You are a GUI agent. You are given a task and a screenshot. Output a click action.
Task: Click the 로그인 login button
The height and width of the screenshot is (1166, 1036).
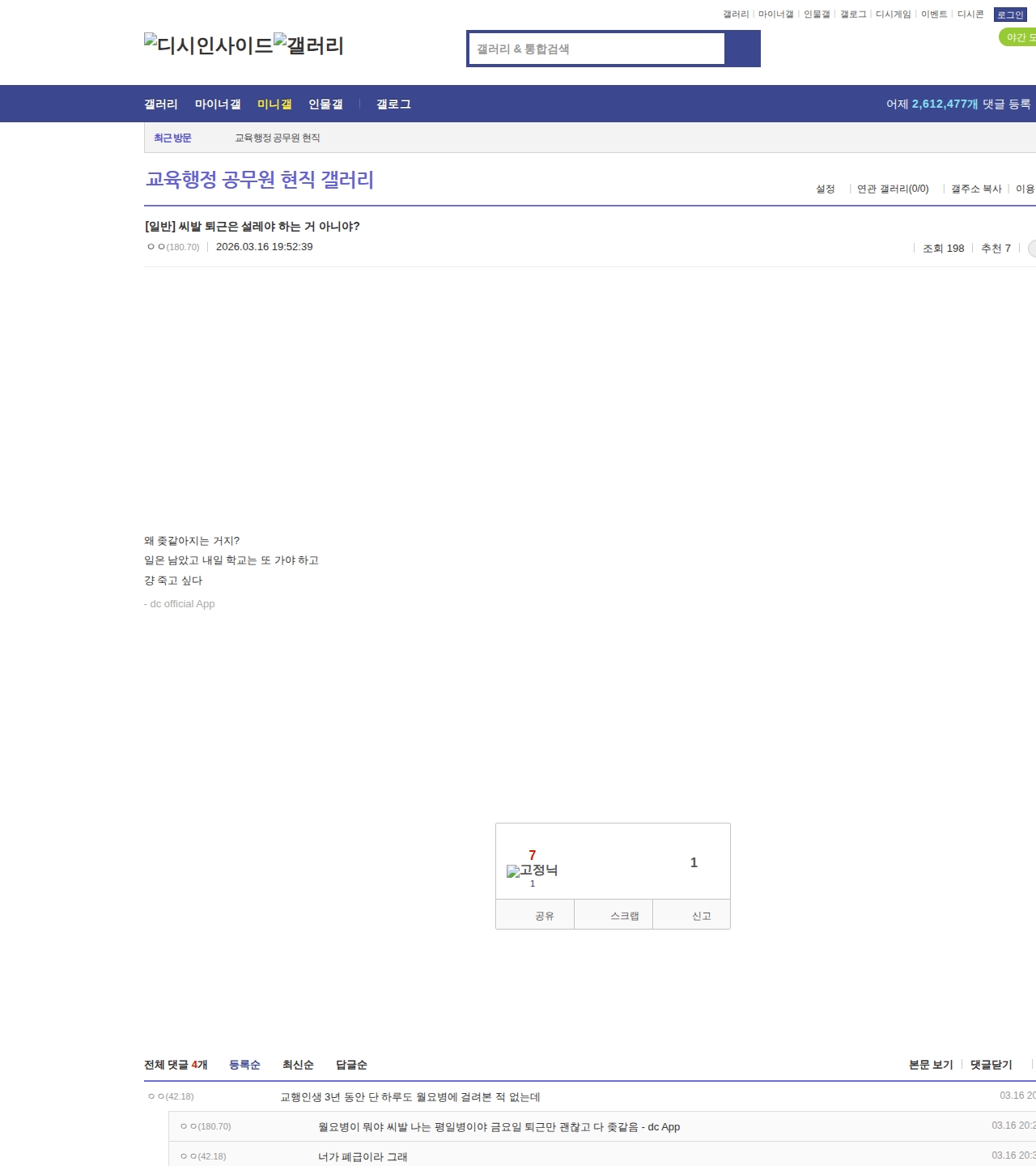click(1010, 15)
